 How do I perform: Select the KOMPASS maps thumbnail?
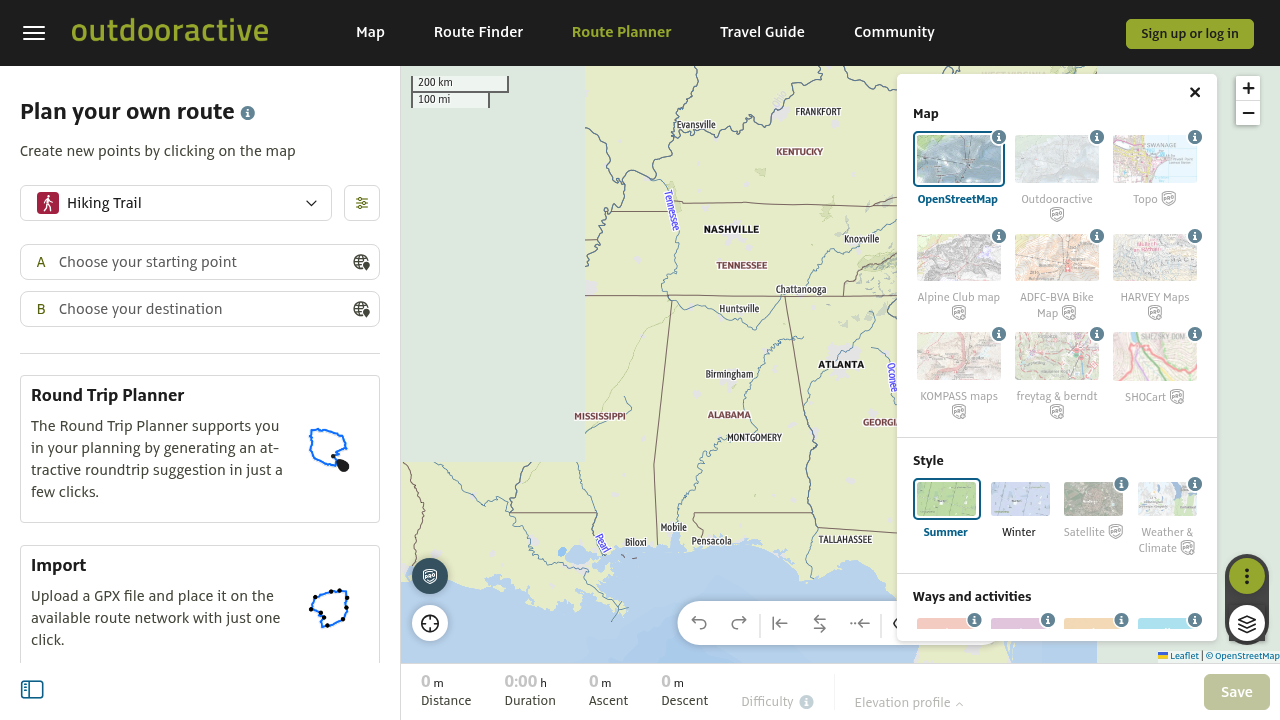[x=959, y=357]
